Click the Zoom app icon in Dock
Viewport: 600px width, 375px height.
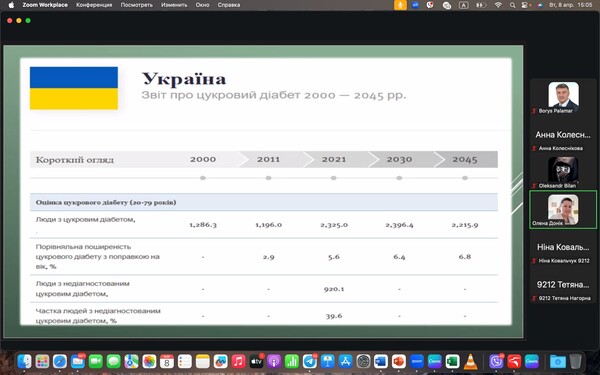pyautogui.click(x=417, y=361)
